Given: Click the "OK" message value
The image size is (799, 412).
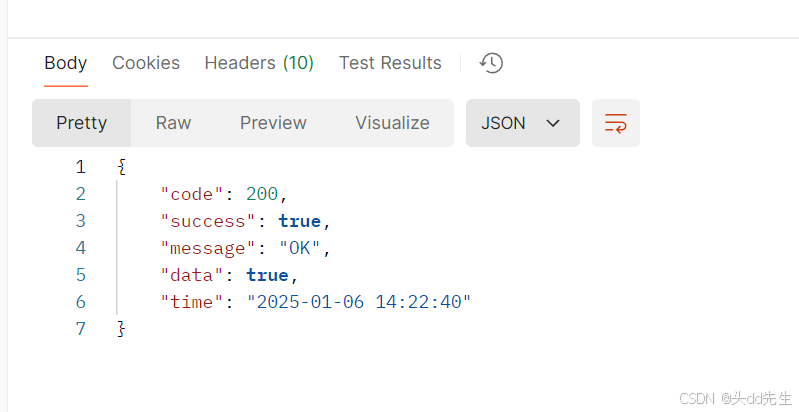Looking at the screenshot, I should pos(300,248).
